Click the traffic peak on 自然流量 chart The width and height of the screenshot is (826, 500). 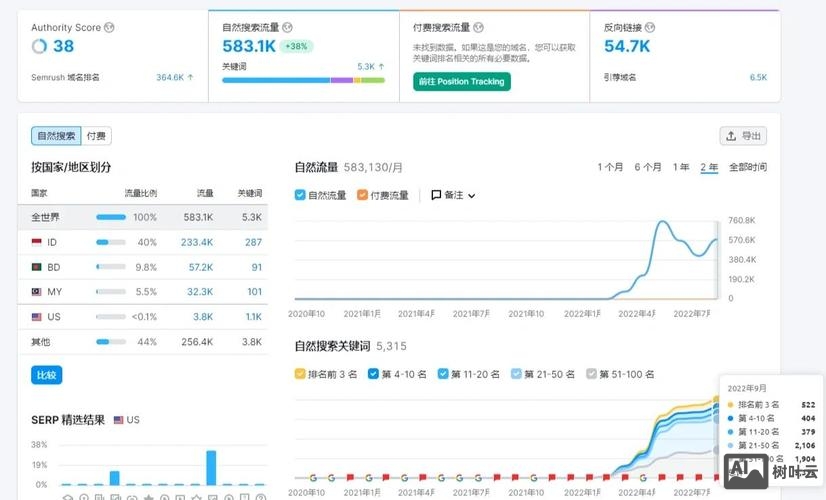click(x=663, y=222)
